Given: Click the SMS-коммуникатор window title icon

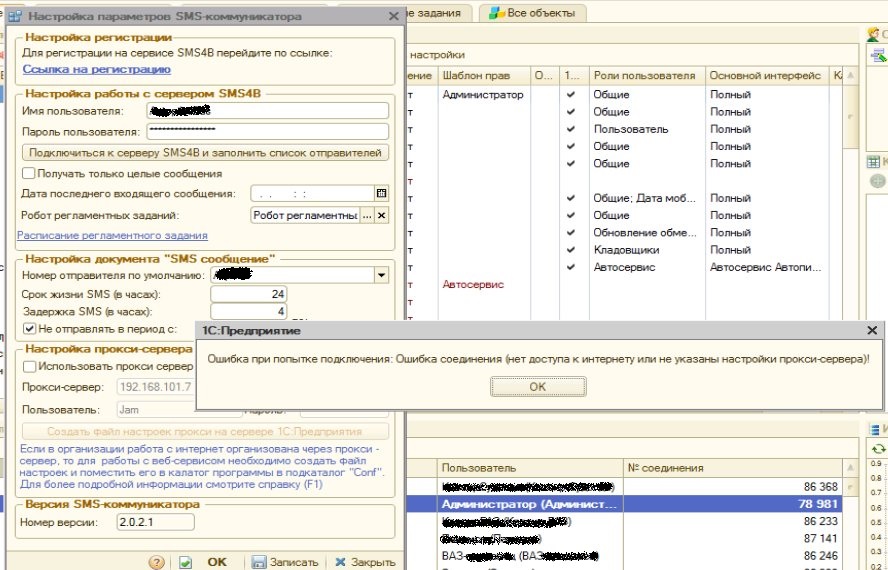Looking at the screenshot, I should (x=15, y=16).
